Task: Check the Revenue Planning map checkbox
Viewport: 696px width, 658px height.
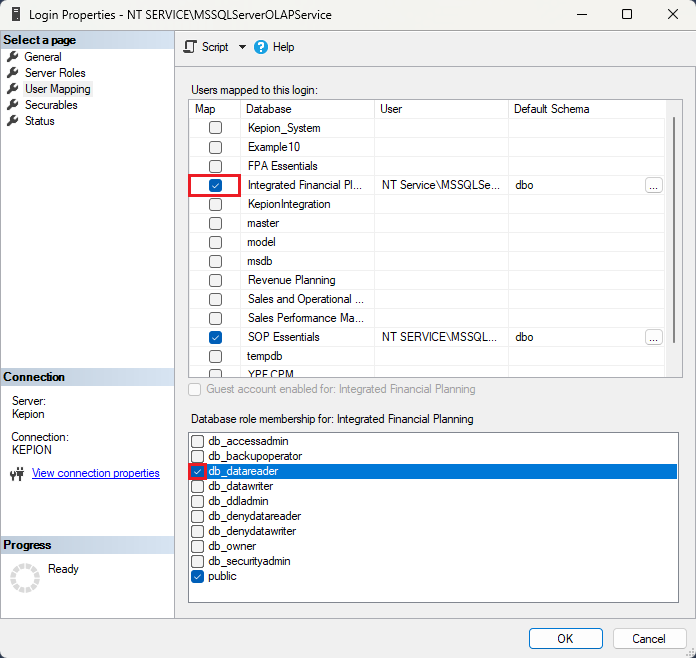Action: [x=215, y=281]
